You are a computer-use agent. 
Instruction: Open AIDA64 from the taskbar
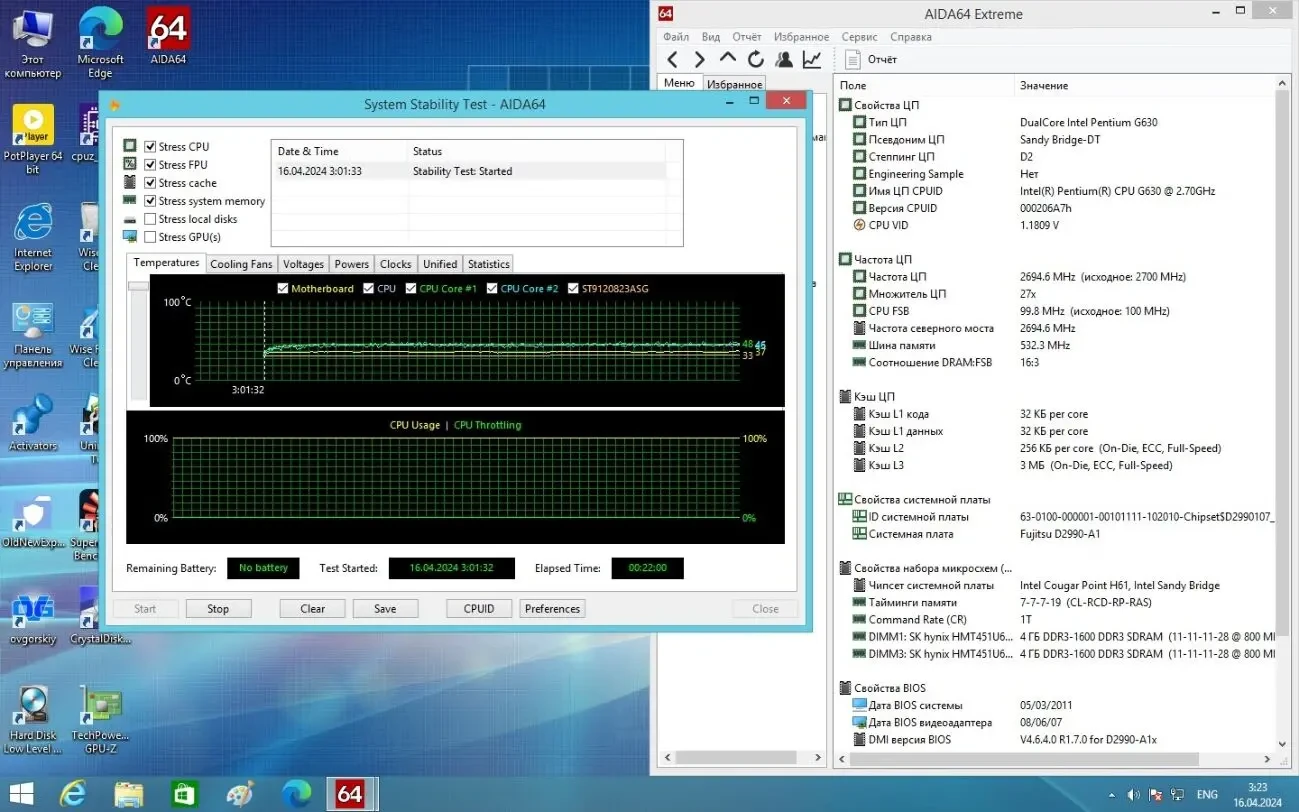pyautogui.click(x=351, y=793)
